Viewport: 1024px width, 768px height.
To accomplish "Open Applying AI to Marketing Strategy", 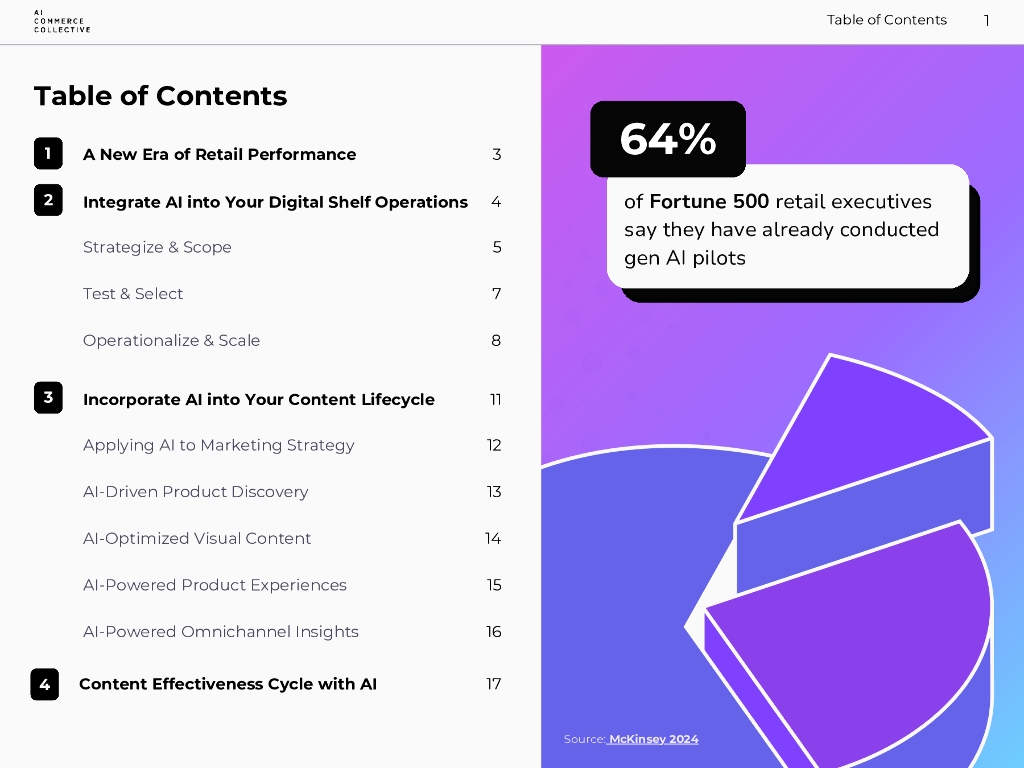I will [218, 445].
